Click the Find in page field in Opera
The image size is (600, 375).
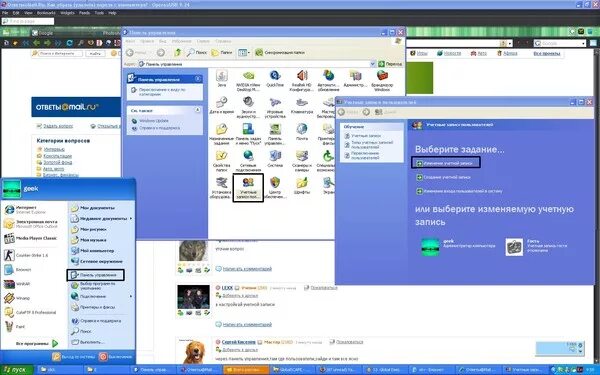click(x=28, y=21)
